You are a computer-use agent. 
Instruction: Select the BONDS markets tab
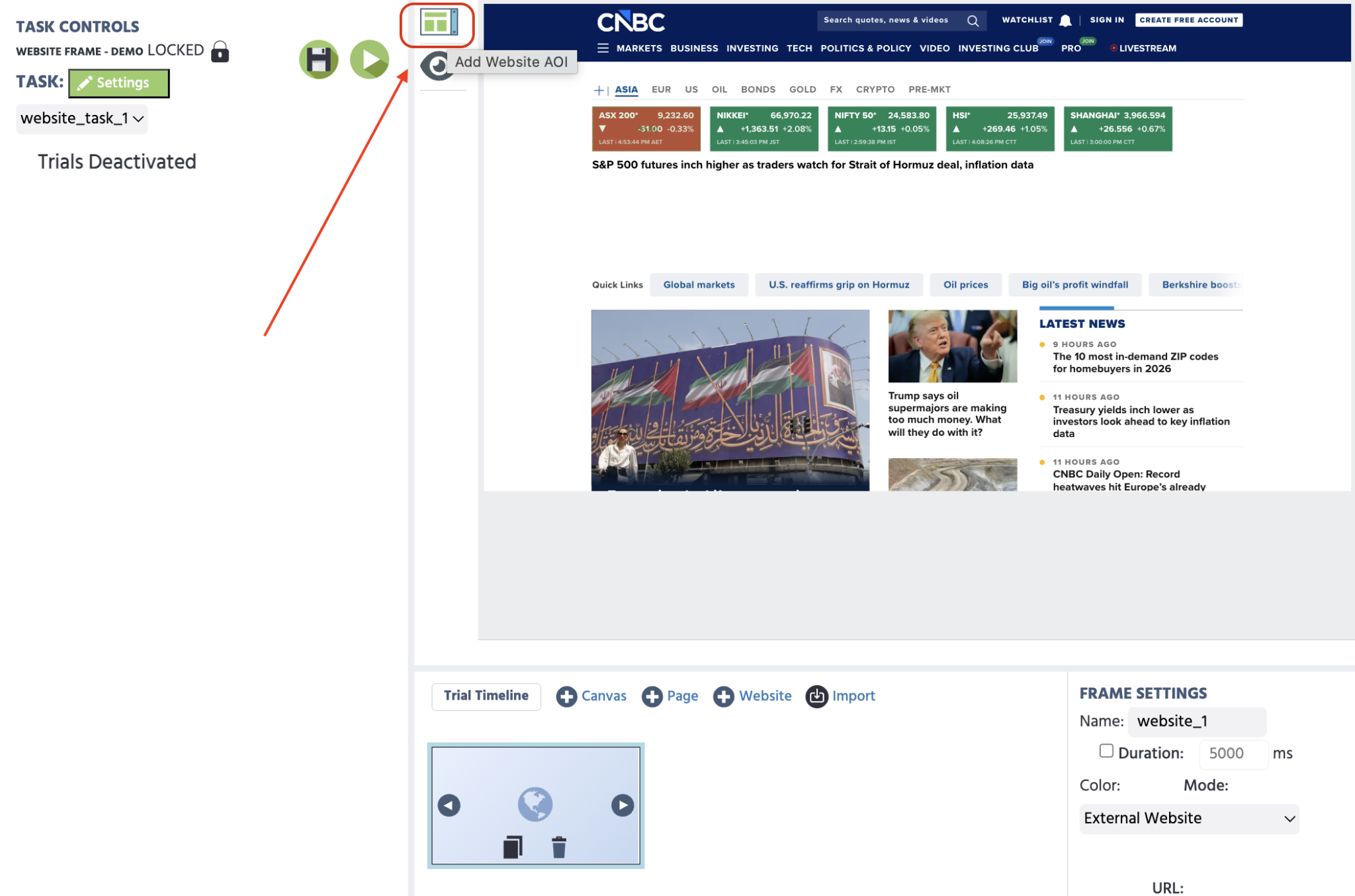[x=758, y=89]
